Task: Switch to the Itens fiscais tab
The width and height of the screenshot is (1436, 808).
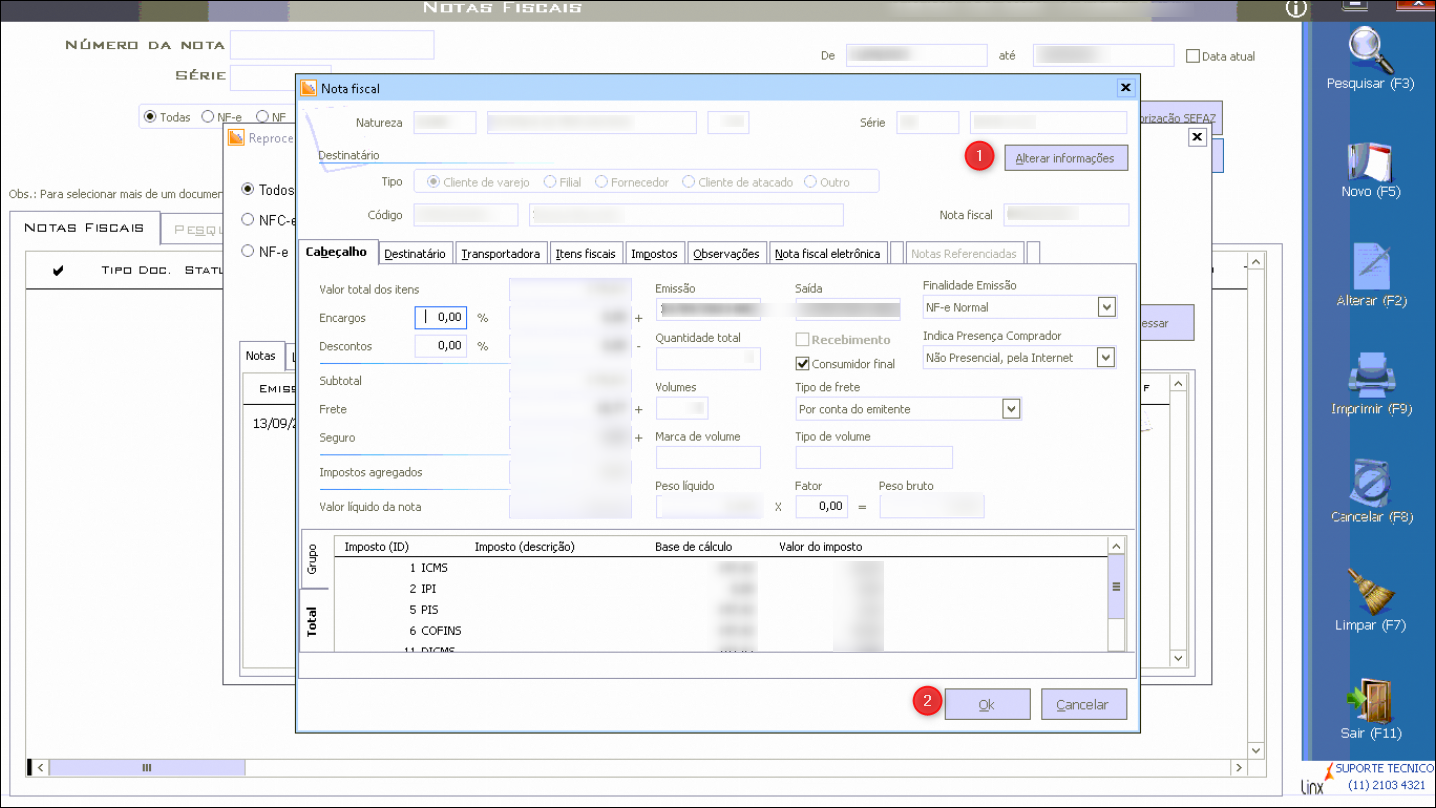Action: [586, 254]
